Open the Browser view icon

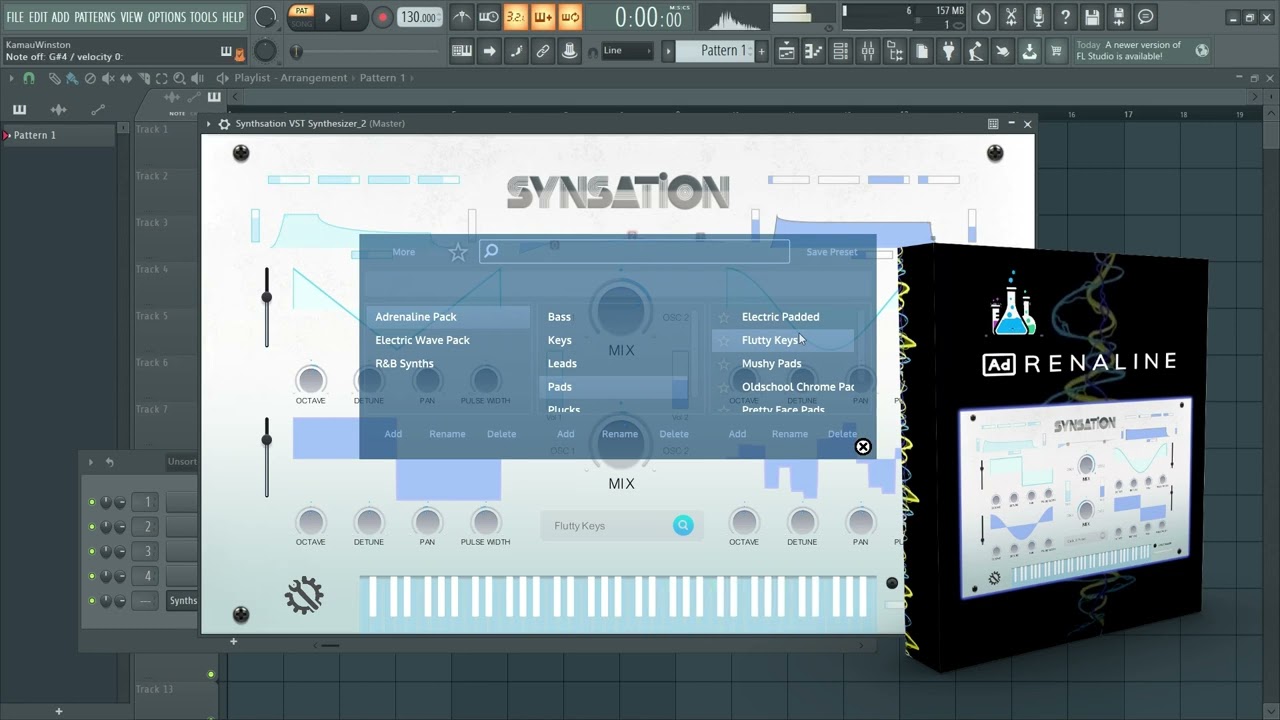pyautogui.click(x=895, y=51)
